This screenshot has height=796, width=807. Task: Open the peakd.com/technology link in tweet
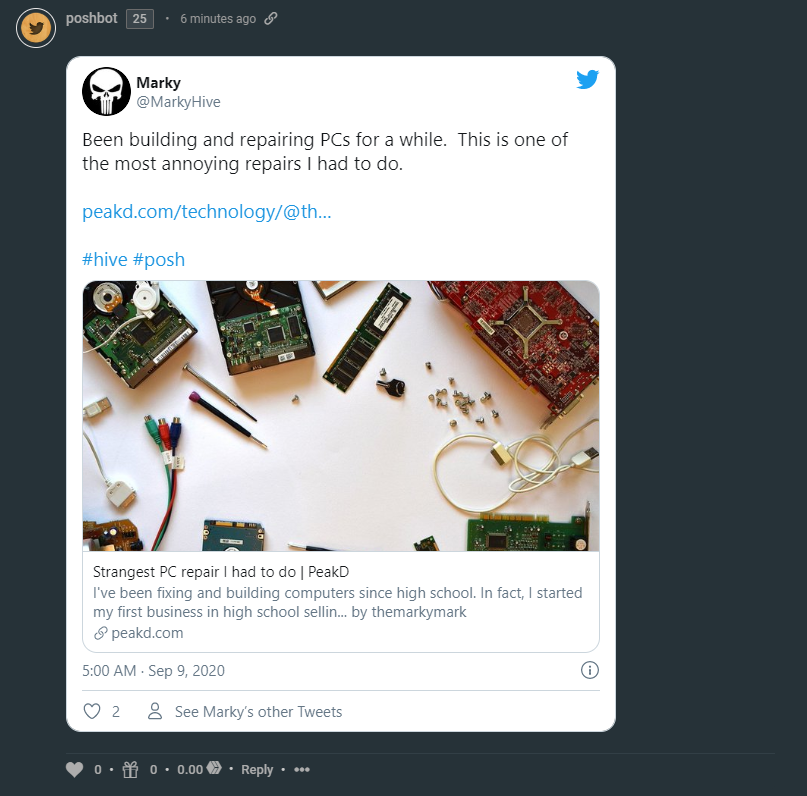tap(206, 213)
